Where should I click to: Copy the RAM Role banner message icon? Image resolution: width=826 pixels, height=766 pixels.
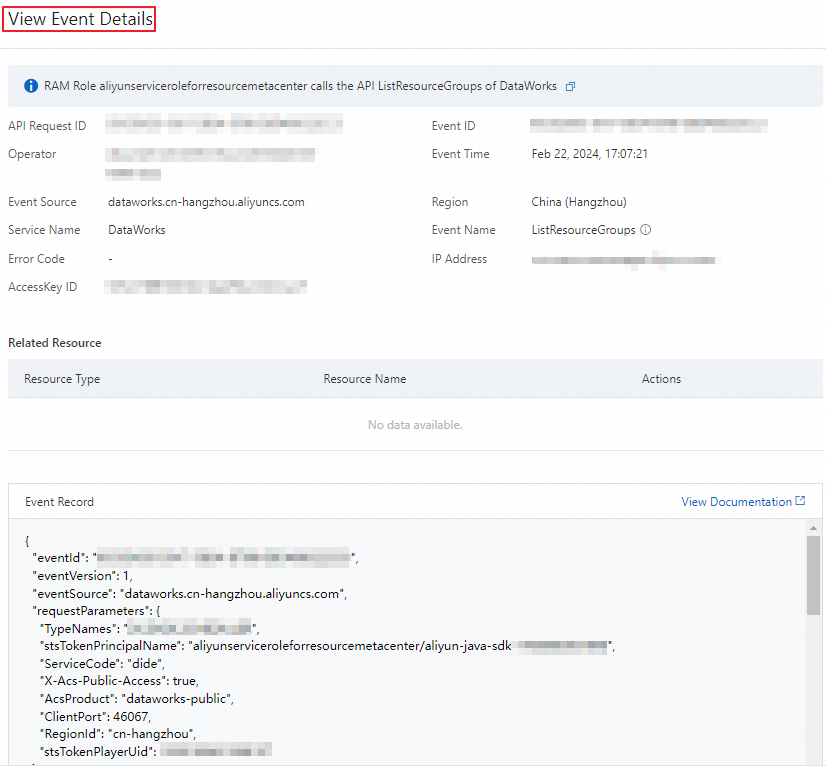570,86
